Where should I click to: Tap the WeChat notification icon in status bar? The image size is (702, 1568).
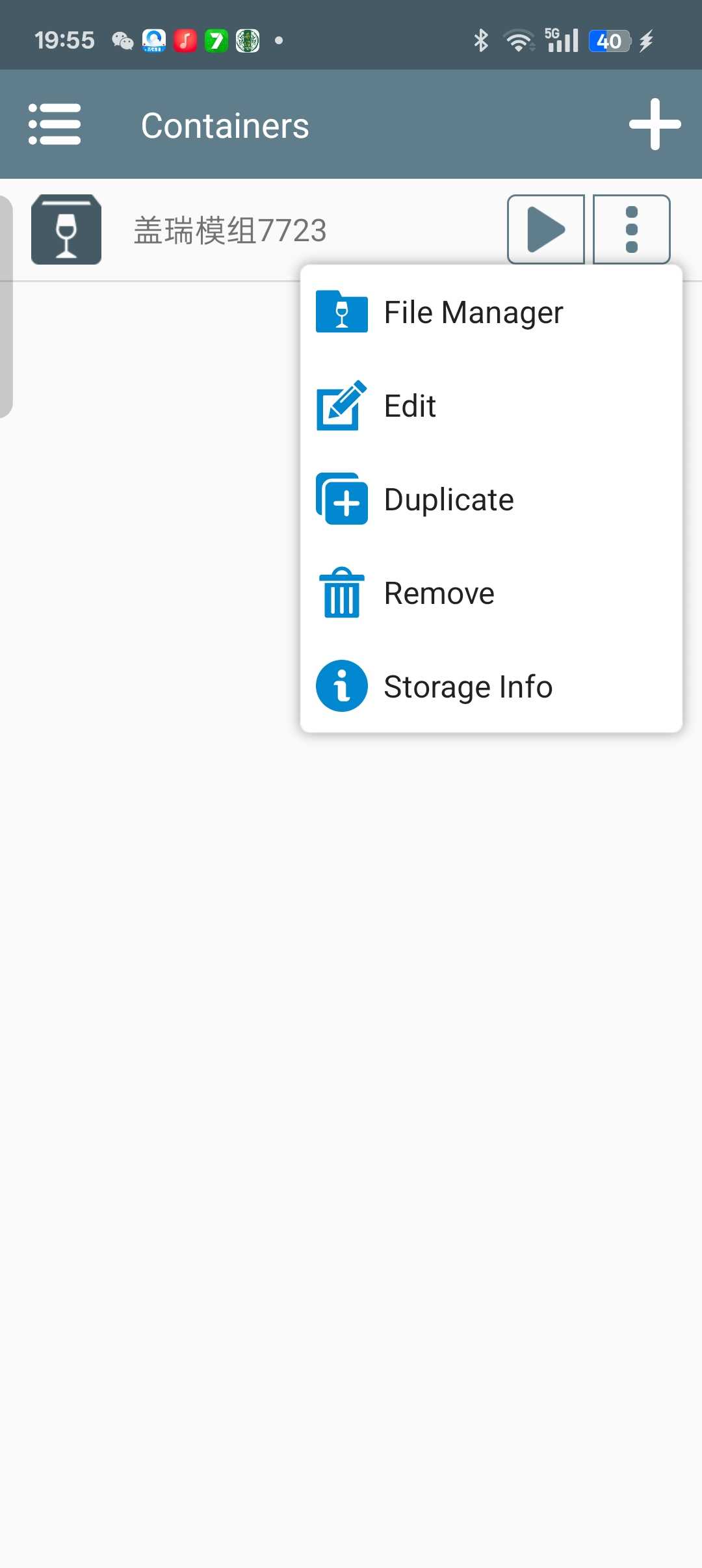coord(122,41)
